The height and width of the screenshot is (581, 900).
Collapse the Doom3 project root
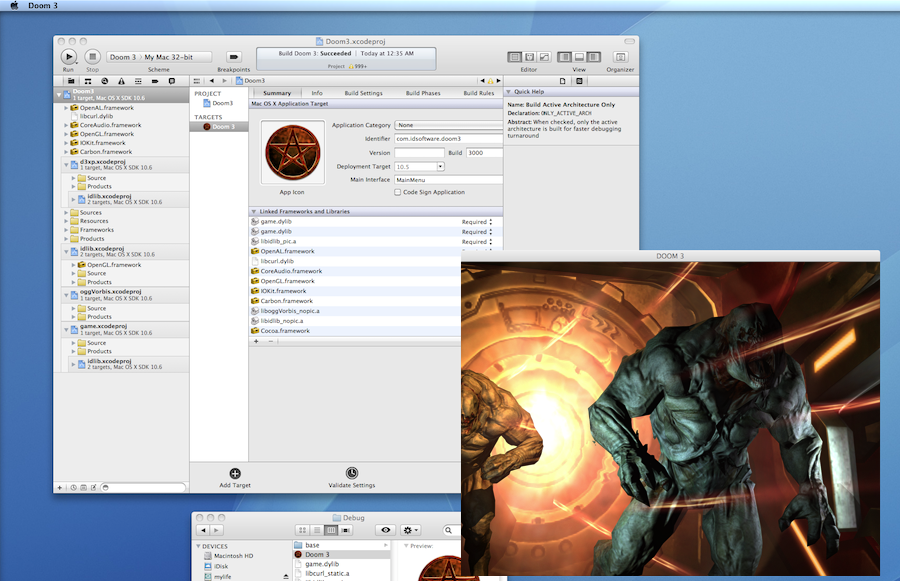click(59, 94)
